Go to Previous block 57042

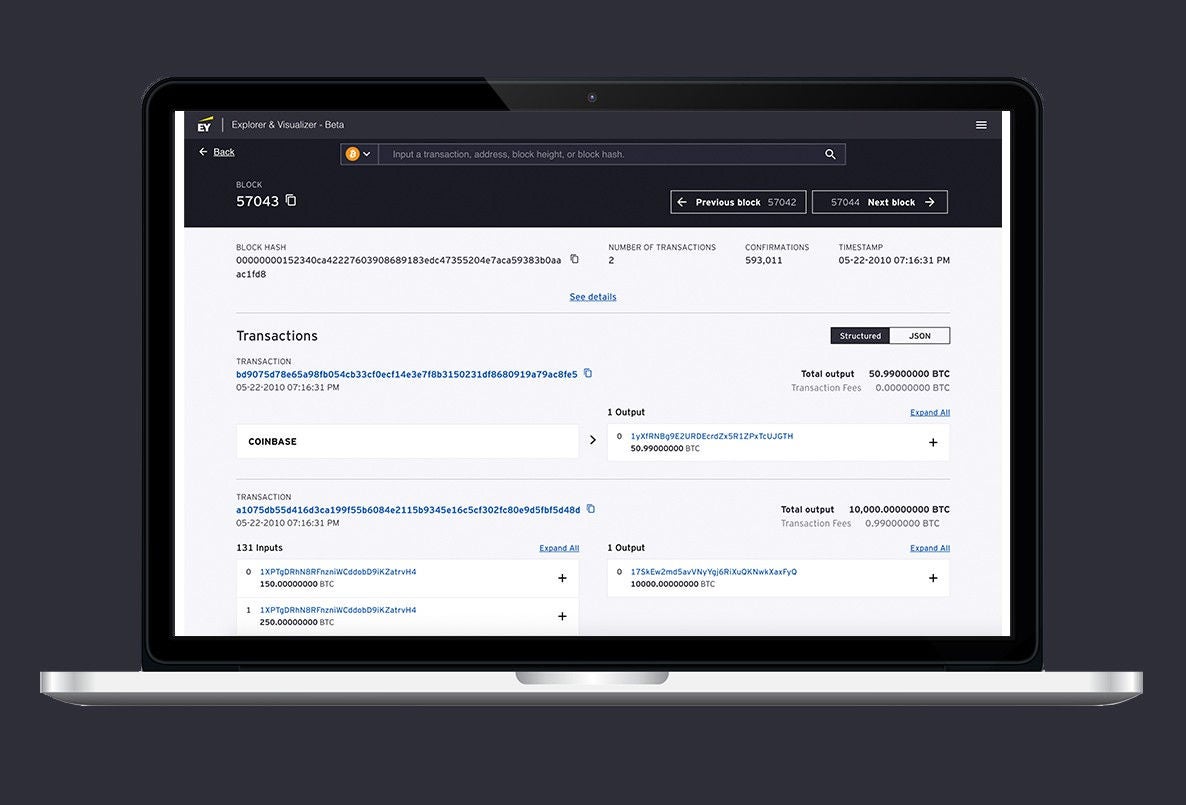click(738, 202)
